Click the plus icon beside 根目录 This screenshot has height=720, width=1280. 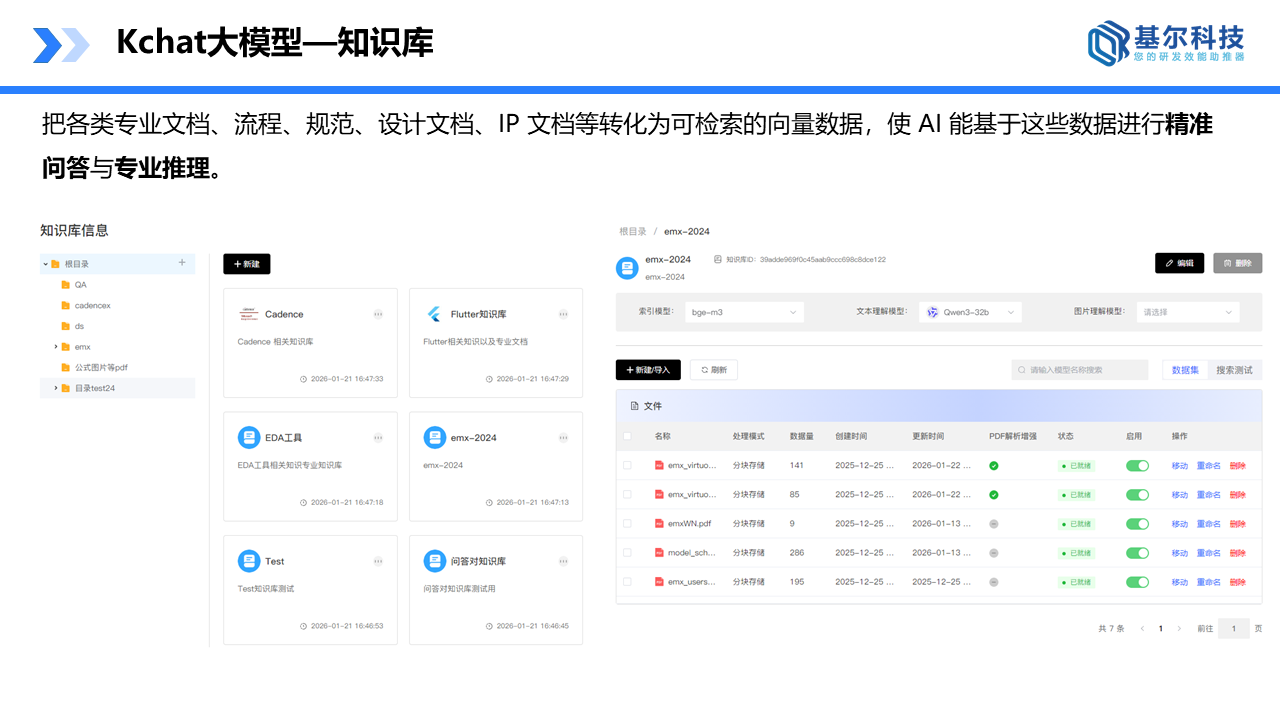point(182,263)
